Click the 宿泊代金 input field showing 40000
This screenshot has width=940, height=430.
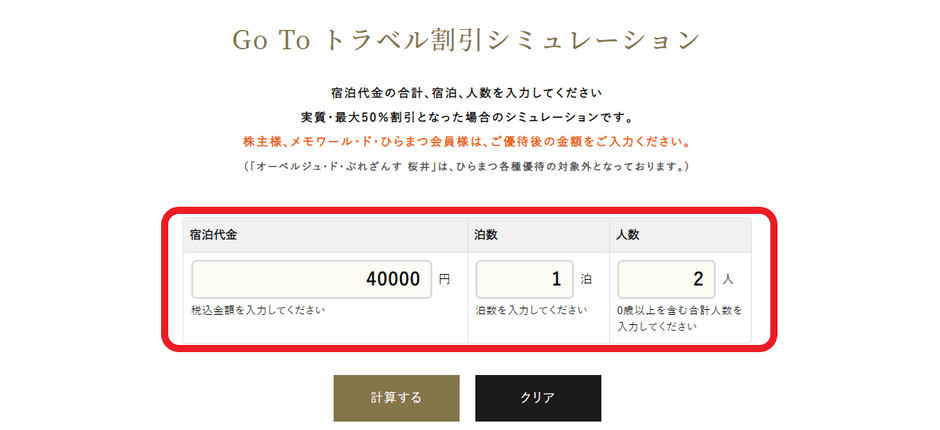point(311,280)
